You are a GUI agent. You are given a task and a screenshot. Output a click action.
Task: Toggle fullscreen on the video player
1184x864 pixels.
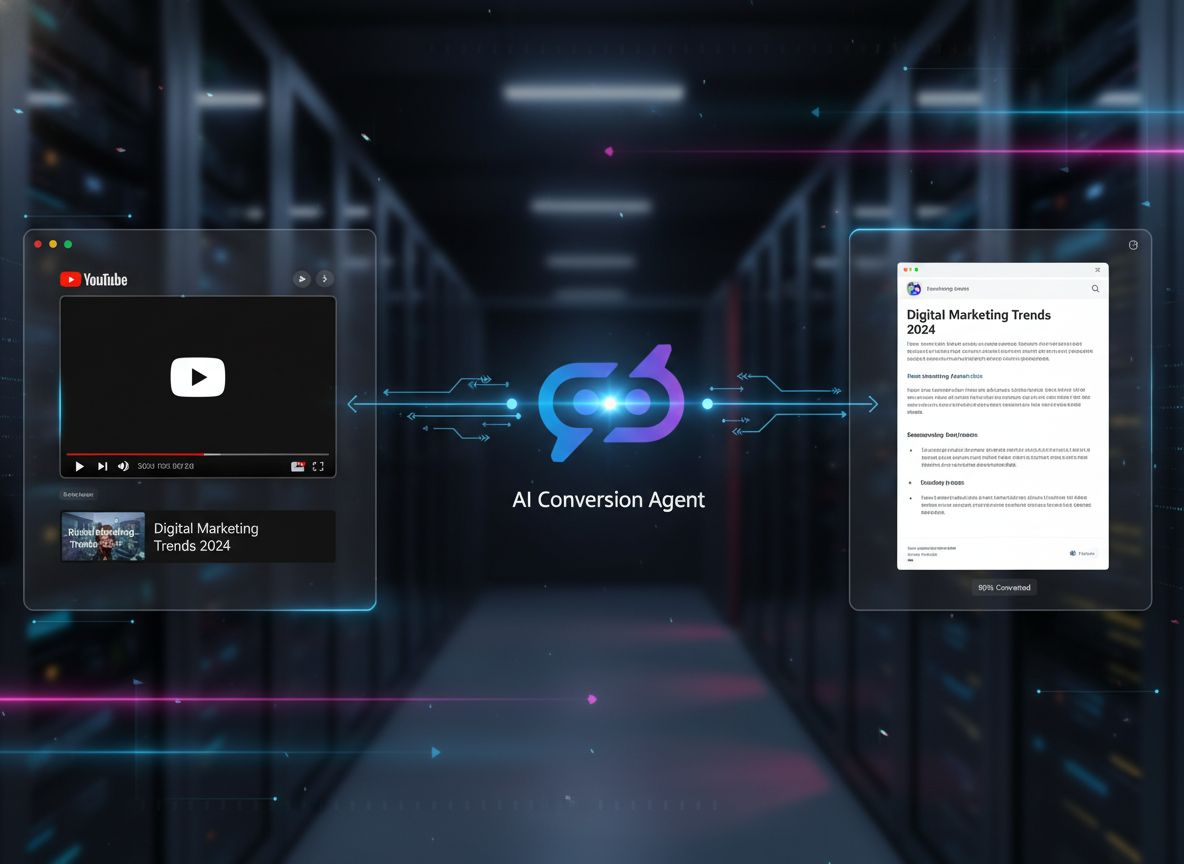click(x=319, y=466)
